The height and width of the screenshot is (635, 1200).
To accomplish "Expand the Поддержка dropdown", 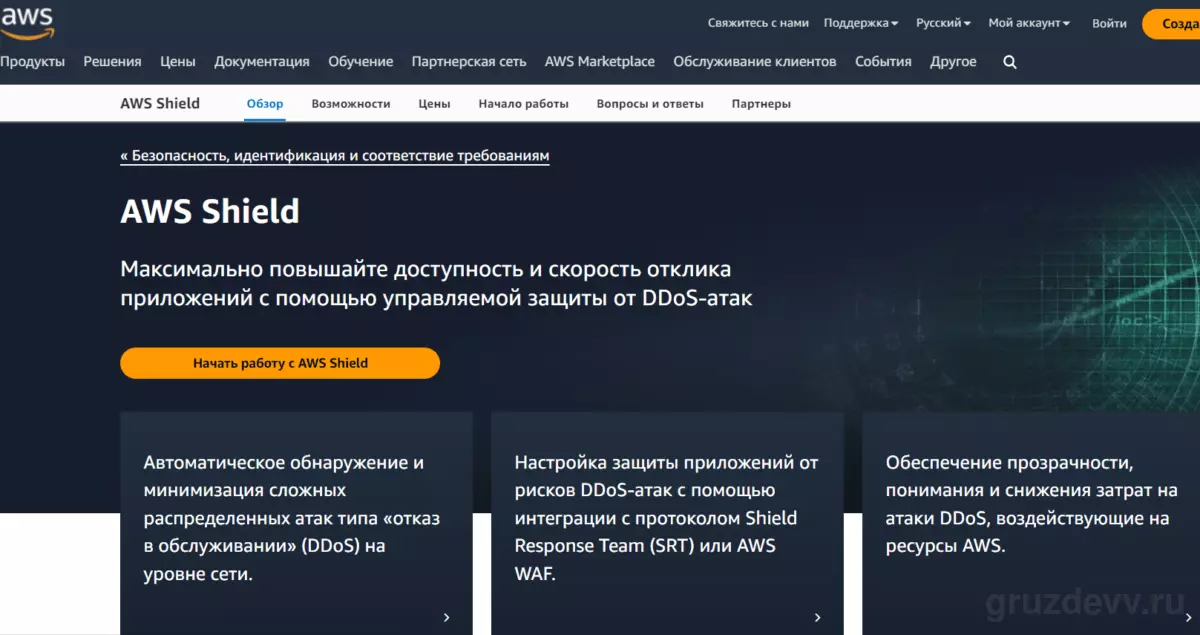I will pos(861,23).
